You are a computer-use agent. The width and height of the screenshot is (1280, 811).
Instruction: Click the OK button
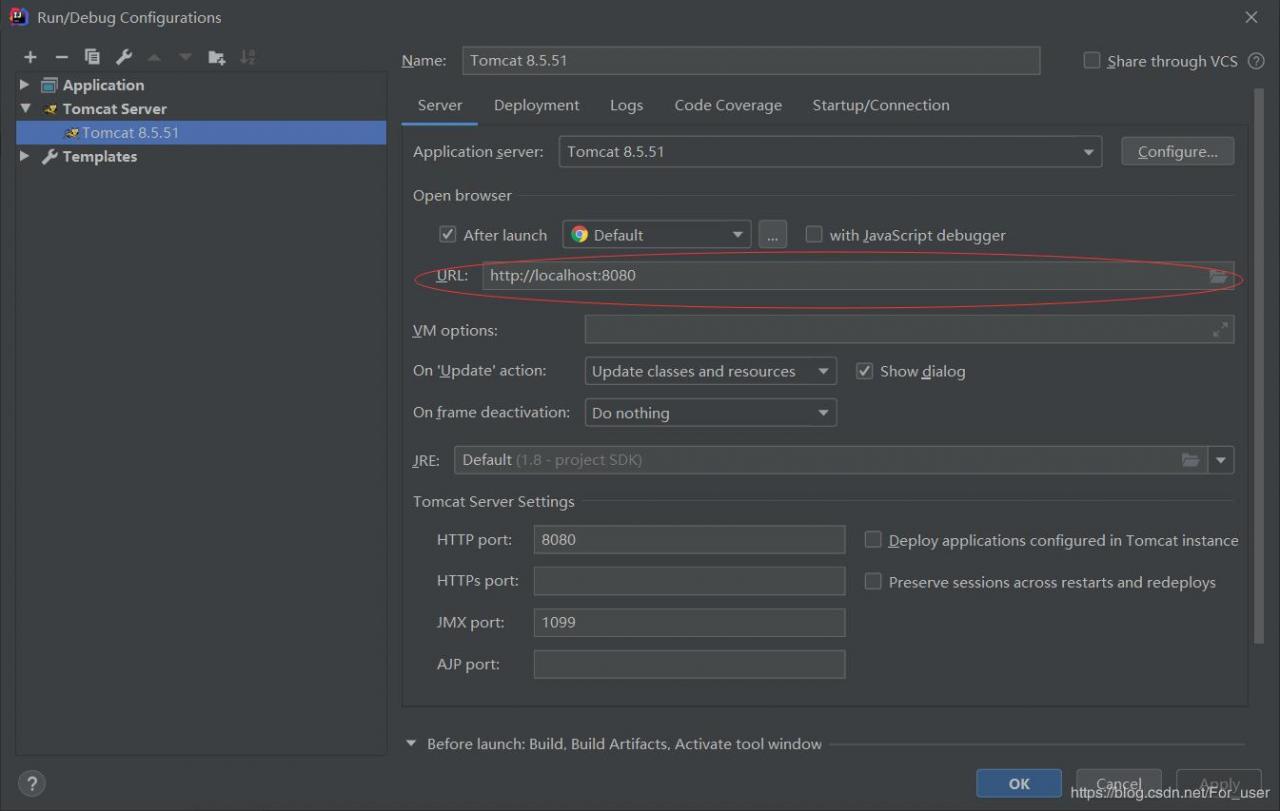[1019, 784]
